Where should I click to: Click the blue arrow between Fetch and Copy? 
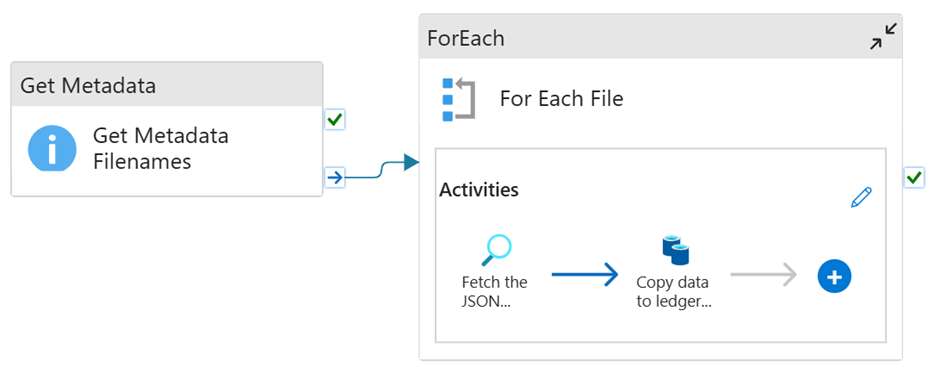click(x=585, y=274)
